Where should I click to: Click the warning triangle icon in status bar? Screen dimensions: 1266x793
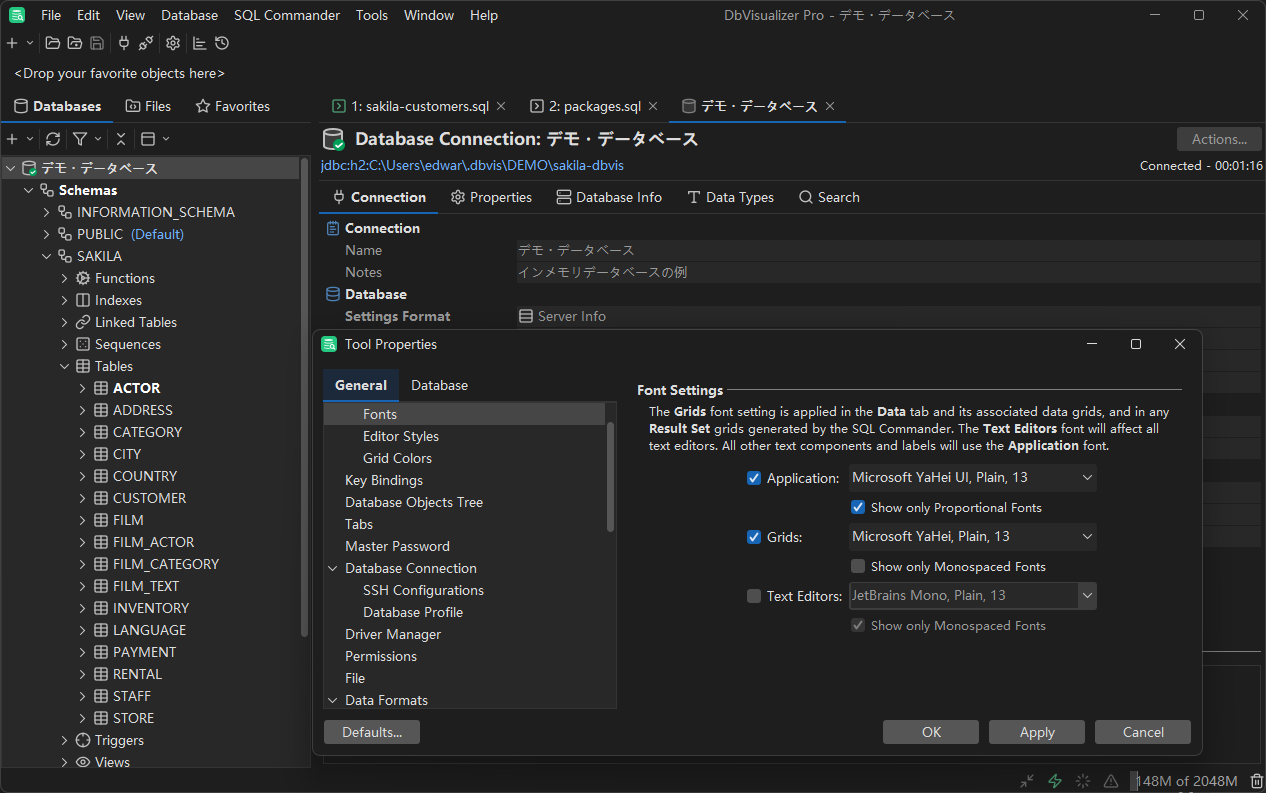click(x=1111, y=781)
